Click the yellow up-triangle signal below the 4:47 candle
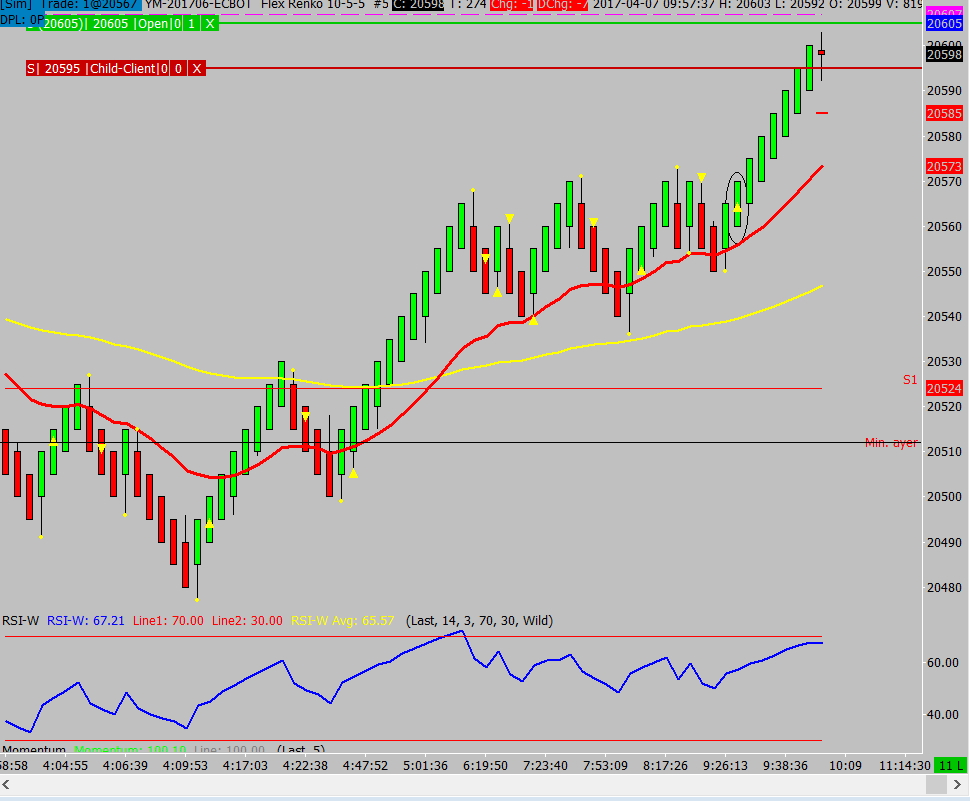Viewport: 970px width, 801px height. pyautogui.click(x=353, y=473)
